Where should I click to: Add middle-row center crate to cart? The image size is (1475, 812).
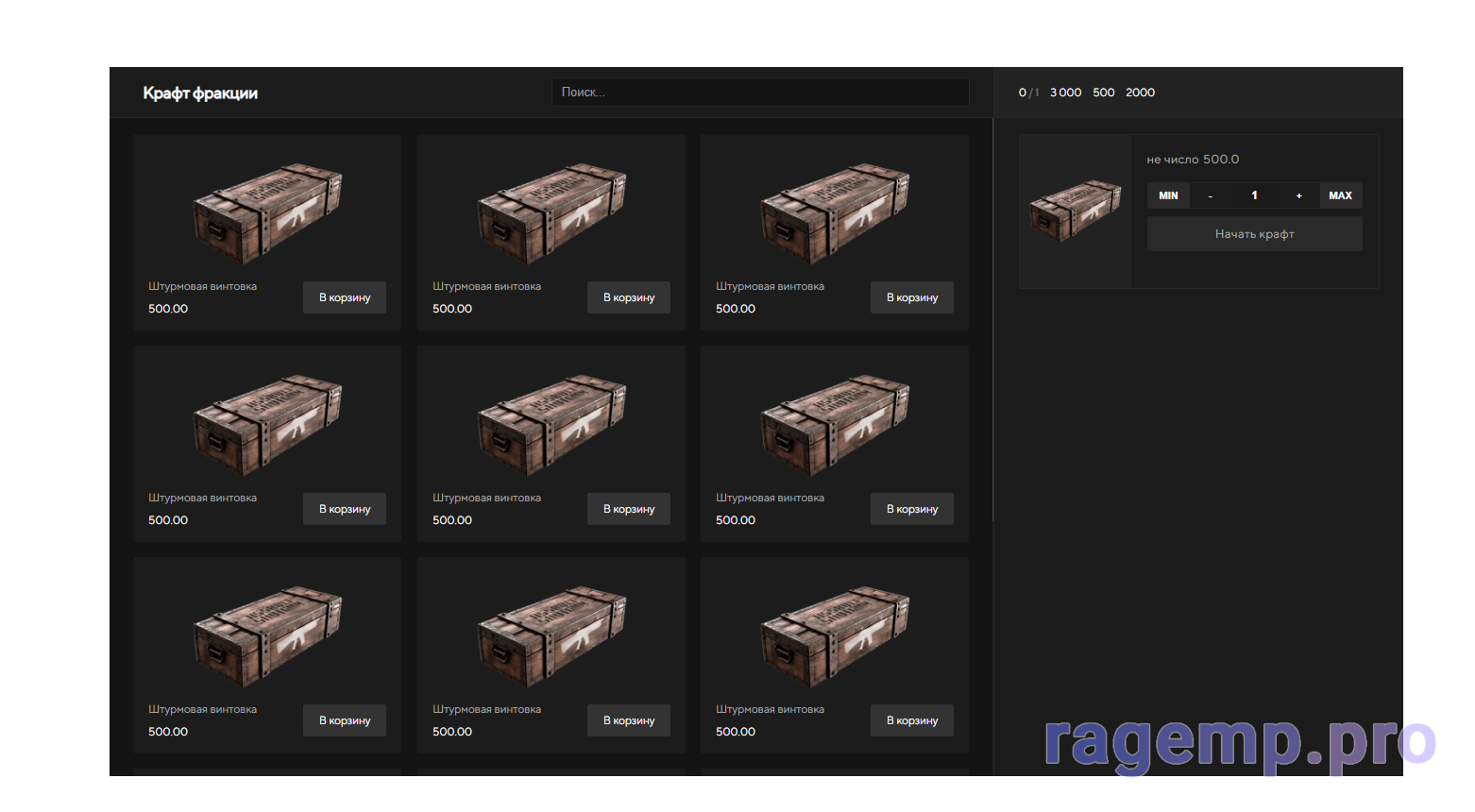(x=629, y=509)
